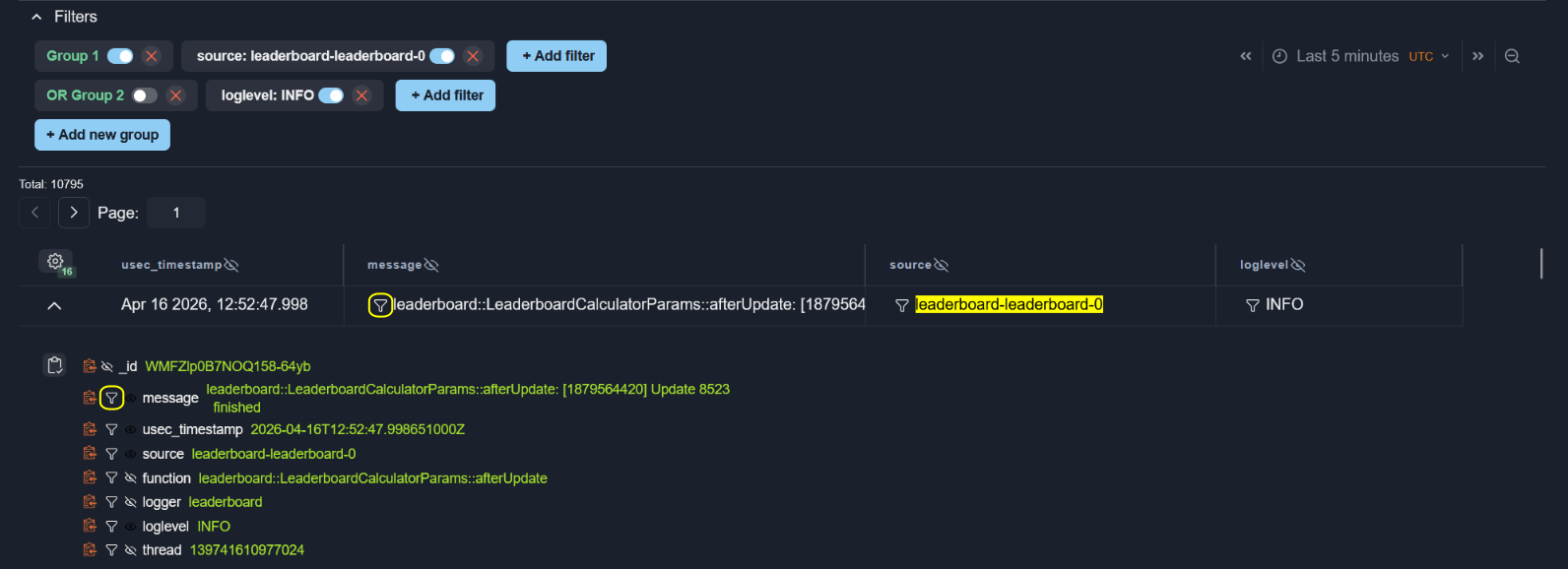Toggle Group 1 switch off

pos(120,56)
